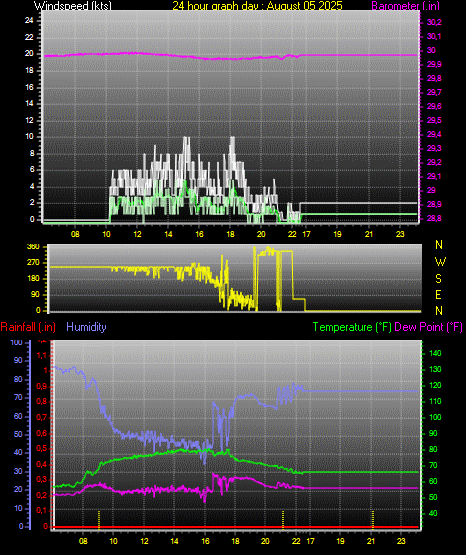Viewport: 466px width, 555px height.
Task: Click the "6" windspeed axis value
Action: tap(32, 170)
